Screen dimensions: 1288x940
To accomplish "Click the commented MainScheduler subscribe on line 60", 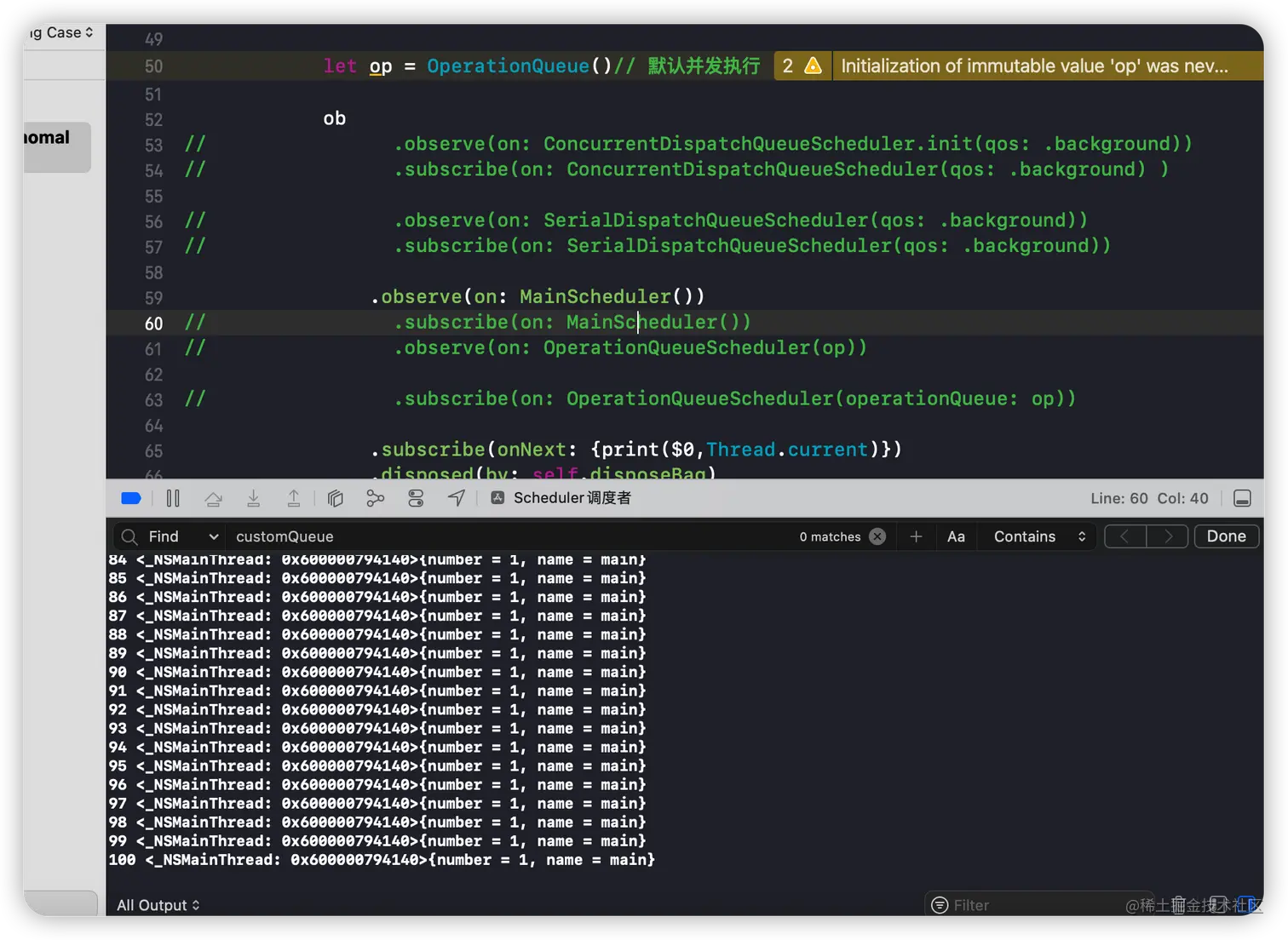I will pyautogui.click(x=572, y=322).
